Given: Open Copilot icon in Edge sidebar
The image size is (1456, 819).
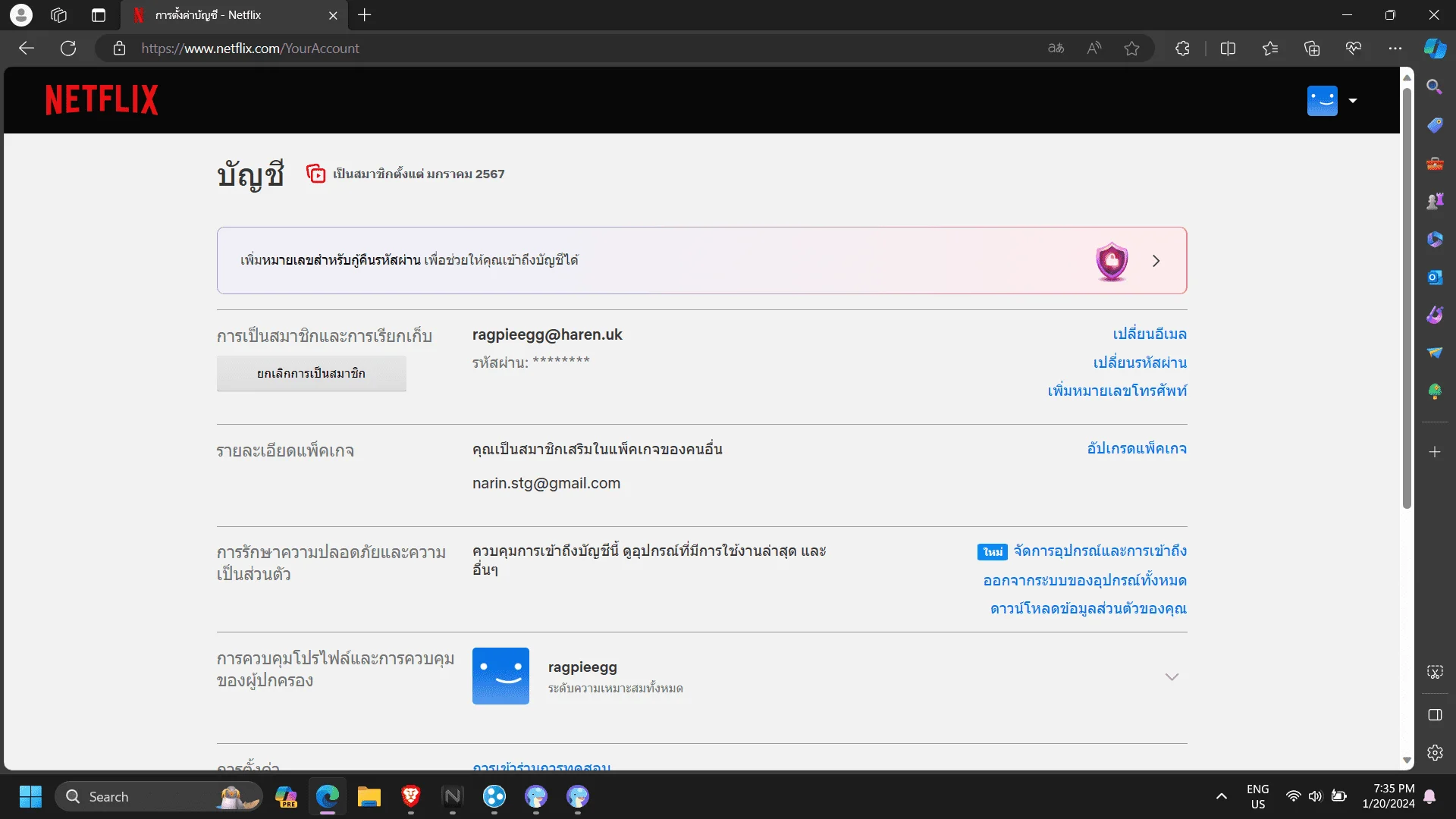Looking at the screenshot, I should point(1435,49).
